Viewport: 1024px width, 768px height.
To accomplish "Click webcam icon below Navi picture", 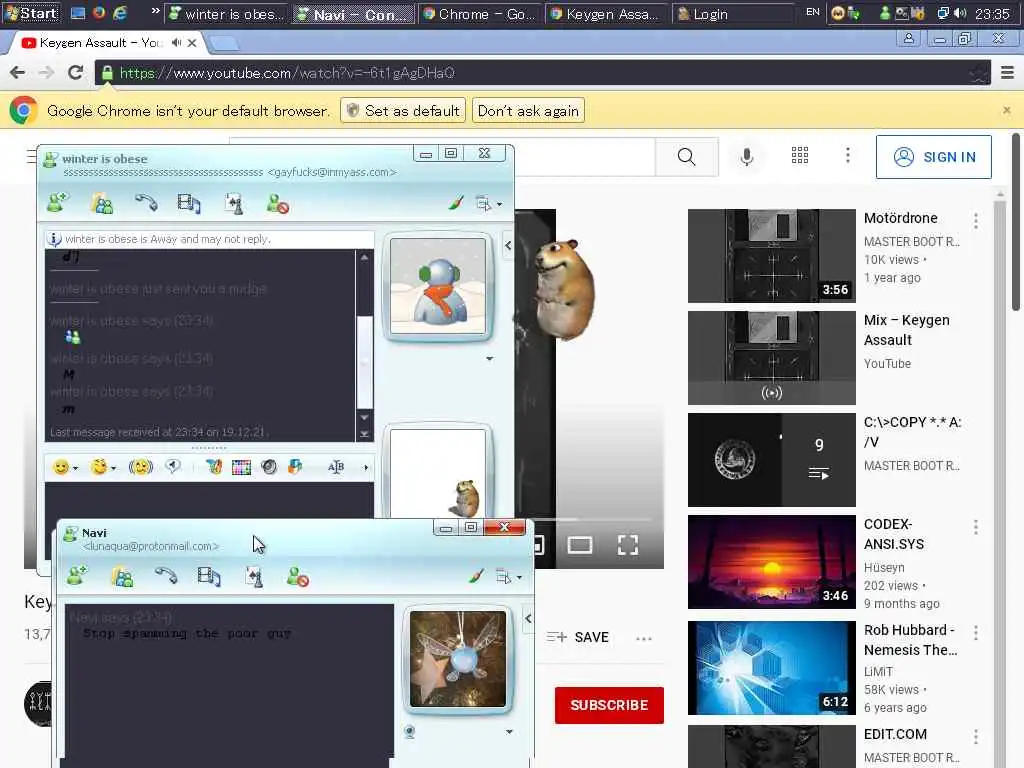I will tap(410, 731).
